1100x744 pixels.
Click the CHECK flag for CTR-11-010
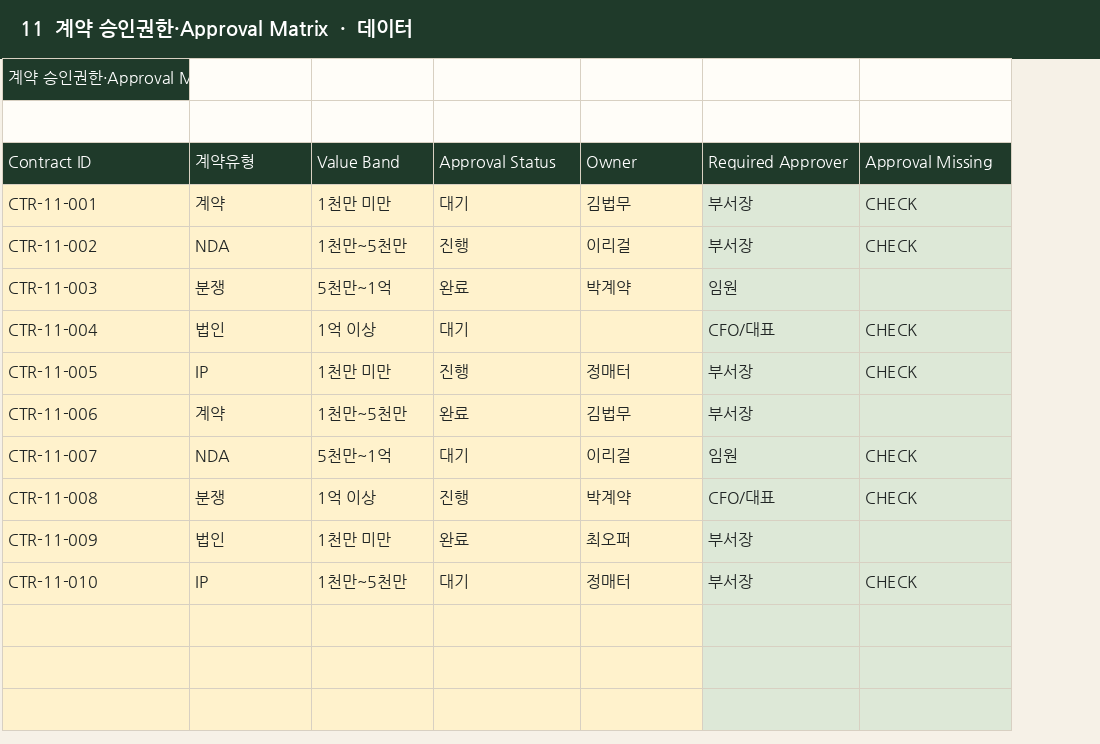coord(935,583)
